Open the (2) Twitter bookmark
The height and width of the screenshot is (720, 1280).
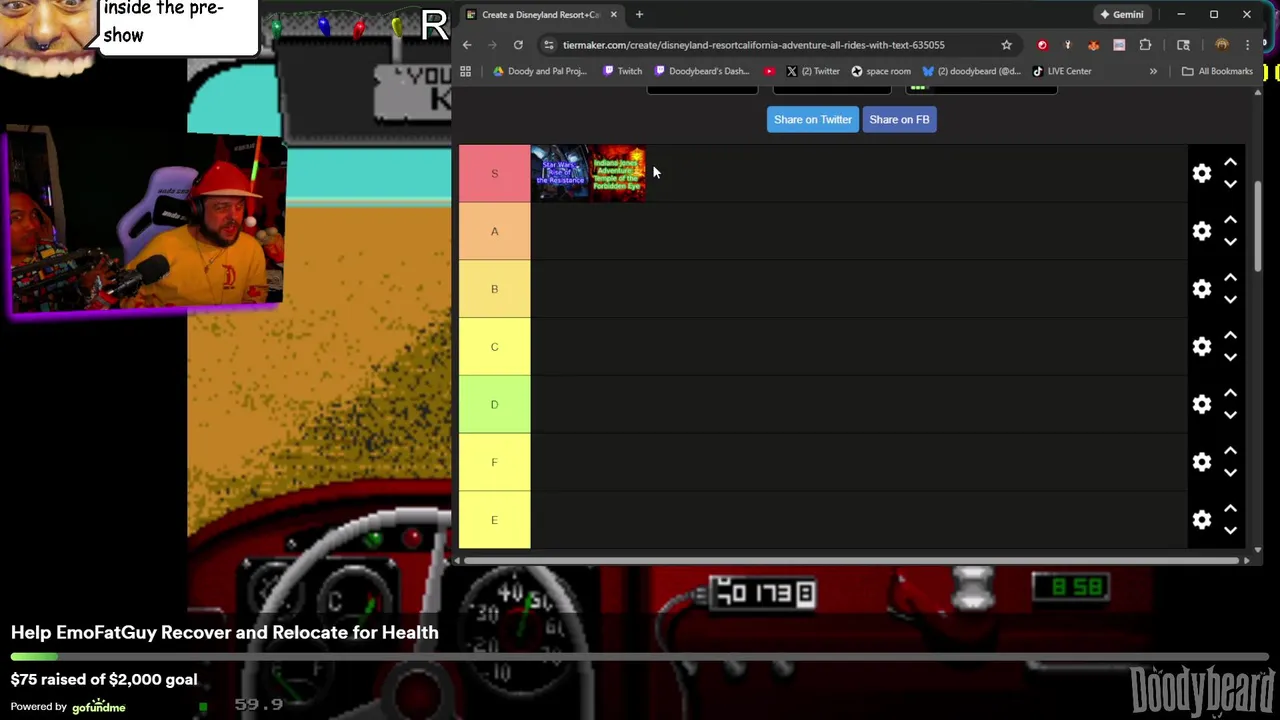[813, 71]
